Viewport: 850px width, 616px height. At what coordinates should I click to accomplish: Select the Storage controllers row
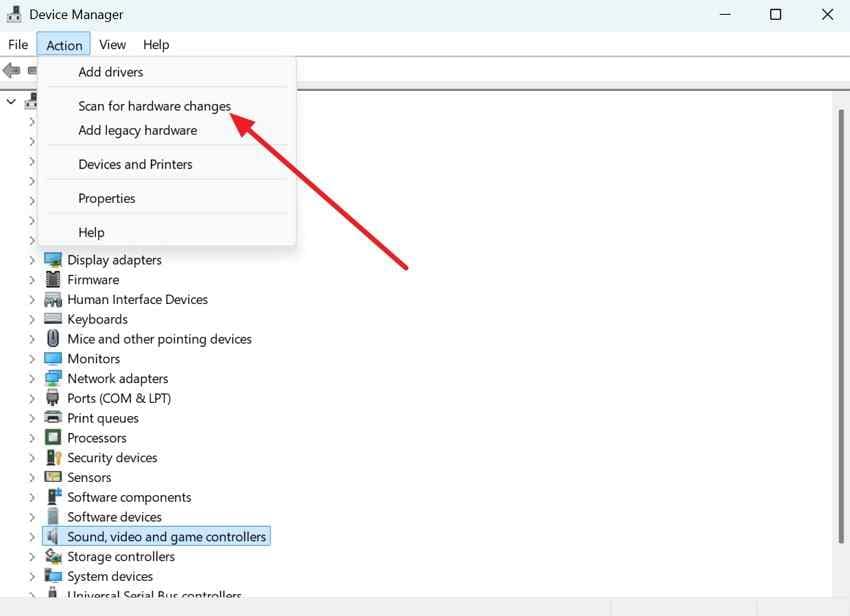[121, 556]
